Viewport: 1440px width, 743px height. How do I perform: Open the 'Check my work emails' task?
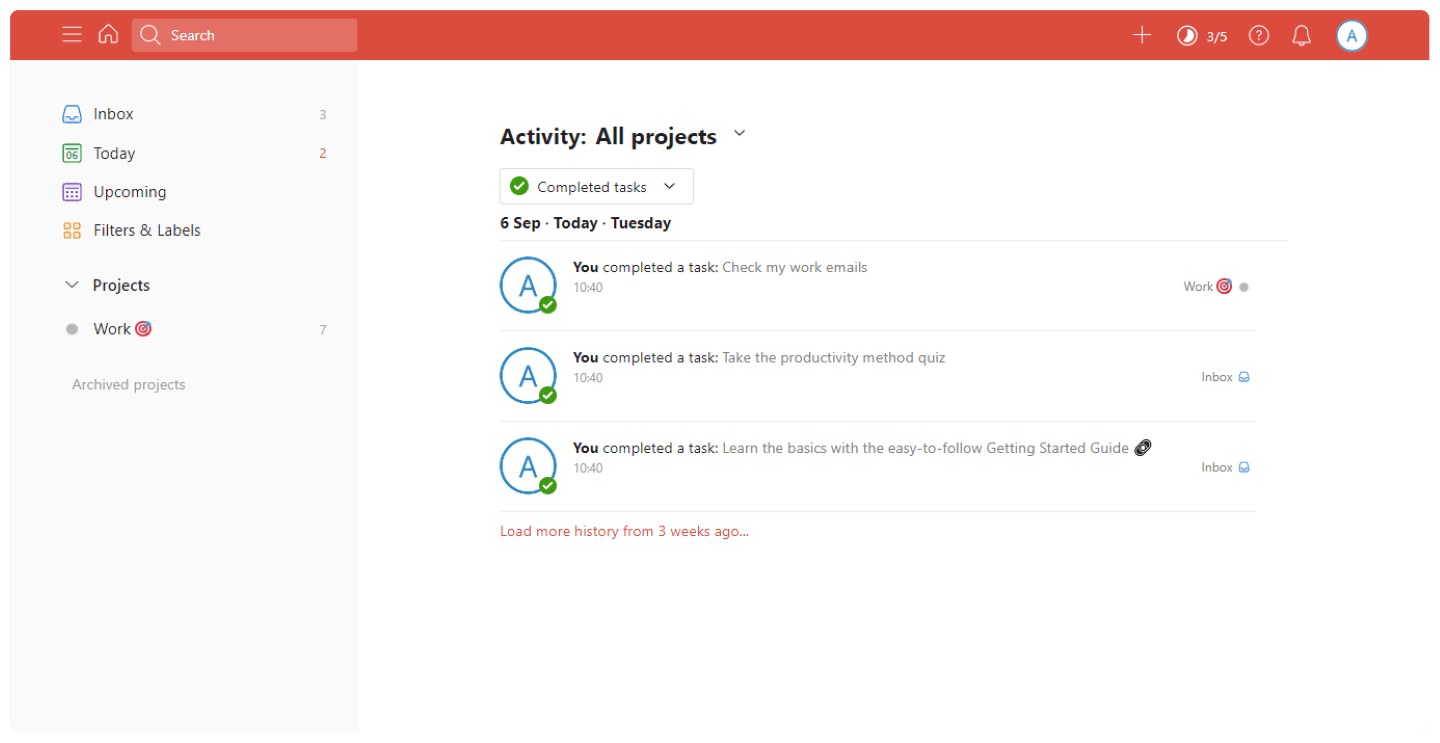coord(795,268)
